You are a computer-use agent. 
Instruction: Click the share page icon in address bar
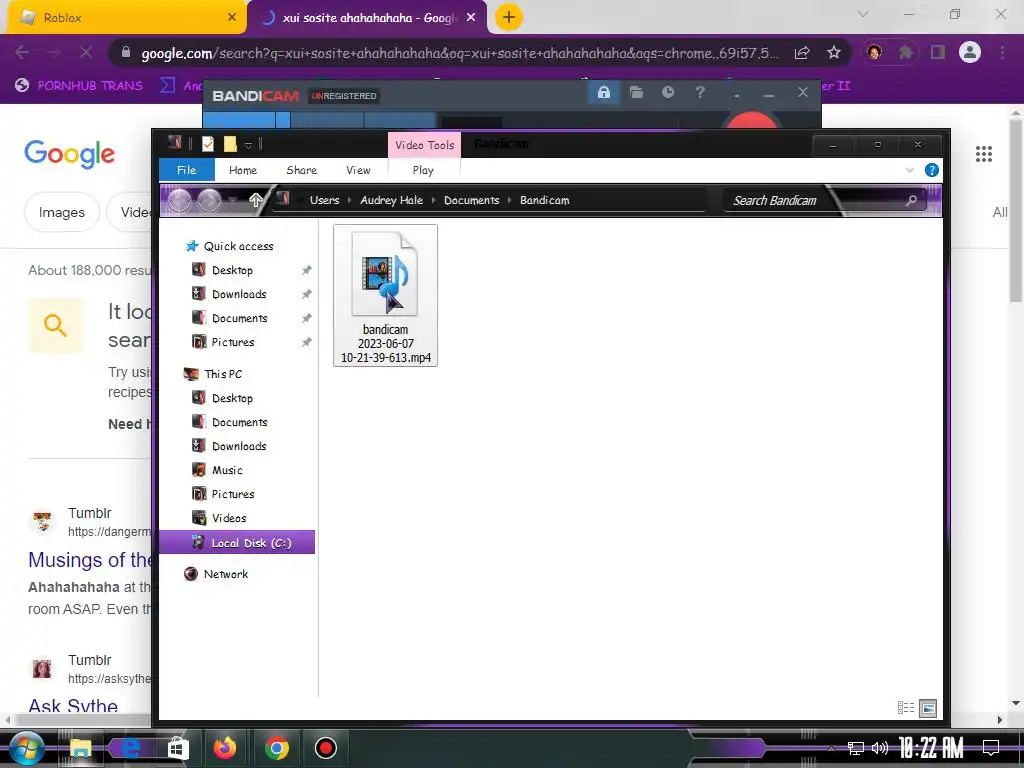coord(802,53)
